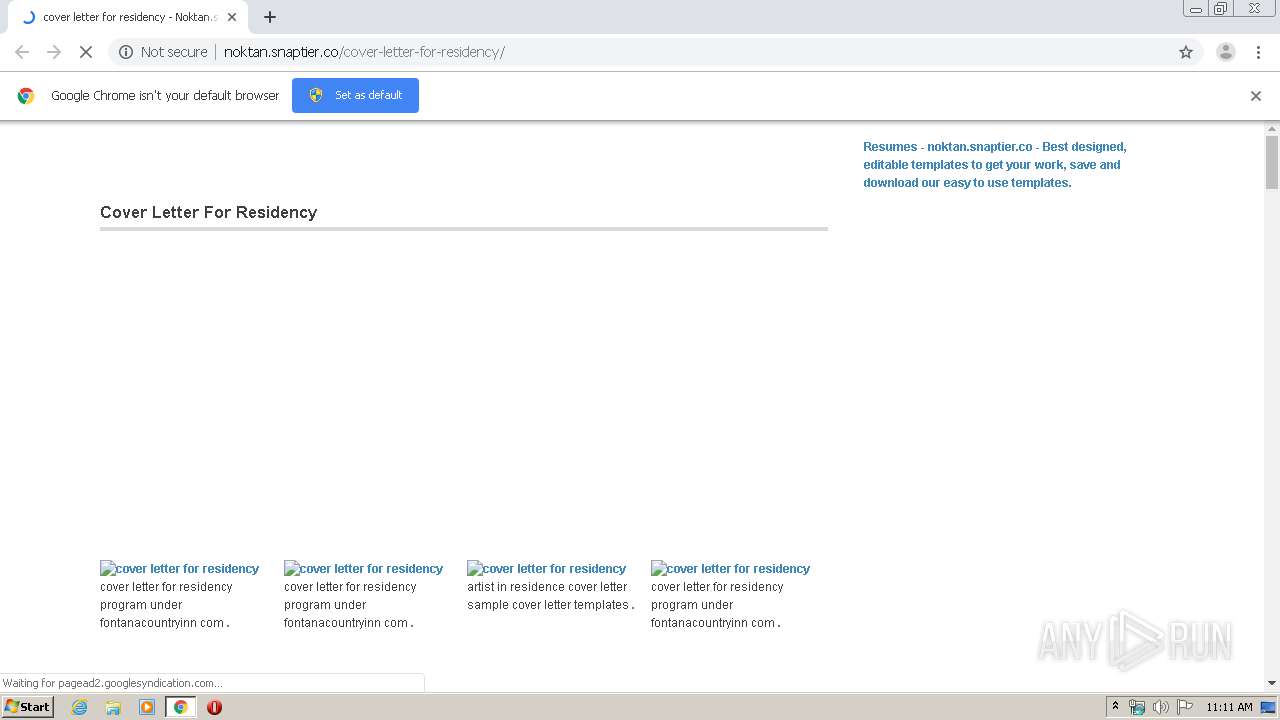Image resolution: width=1280 pixels, height=720 pixels.
Task: Open the Not secure site info icon
Action: 126,52
